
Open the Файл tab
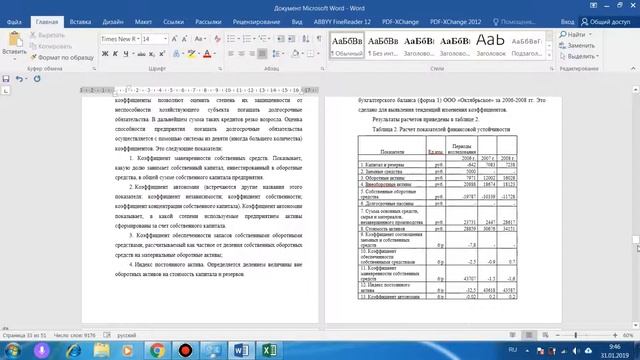coord(14,22)
